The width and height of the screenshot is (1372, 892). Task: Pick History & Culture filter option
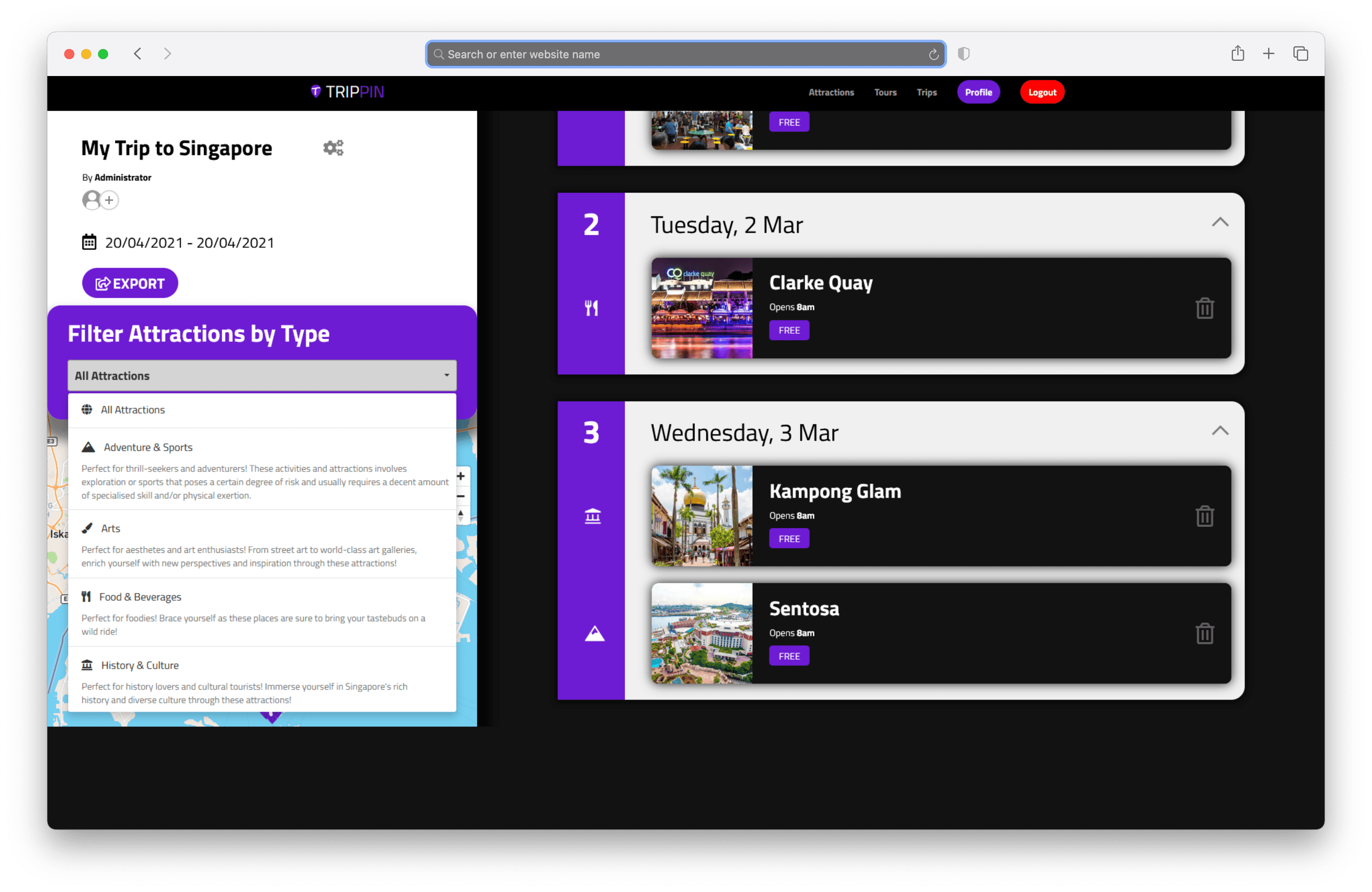(x=139, y=666)
